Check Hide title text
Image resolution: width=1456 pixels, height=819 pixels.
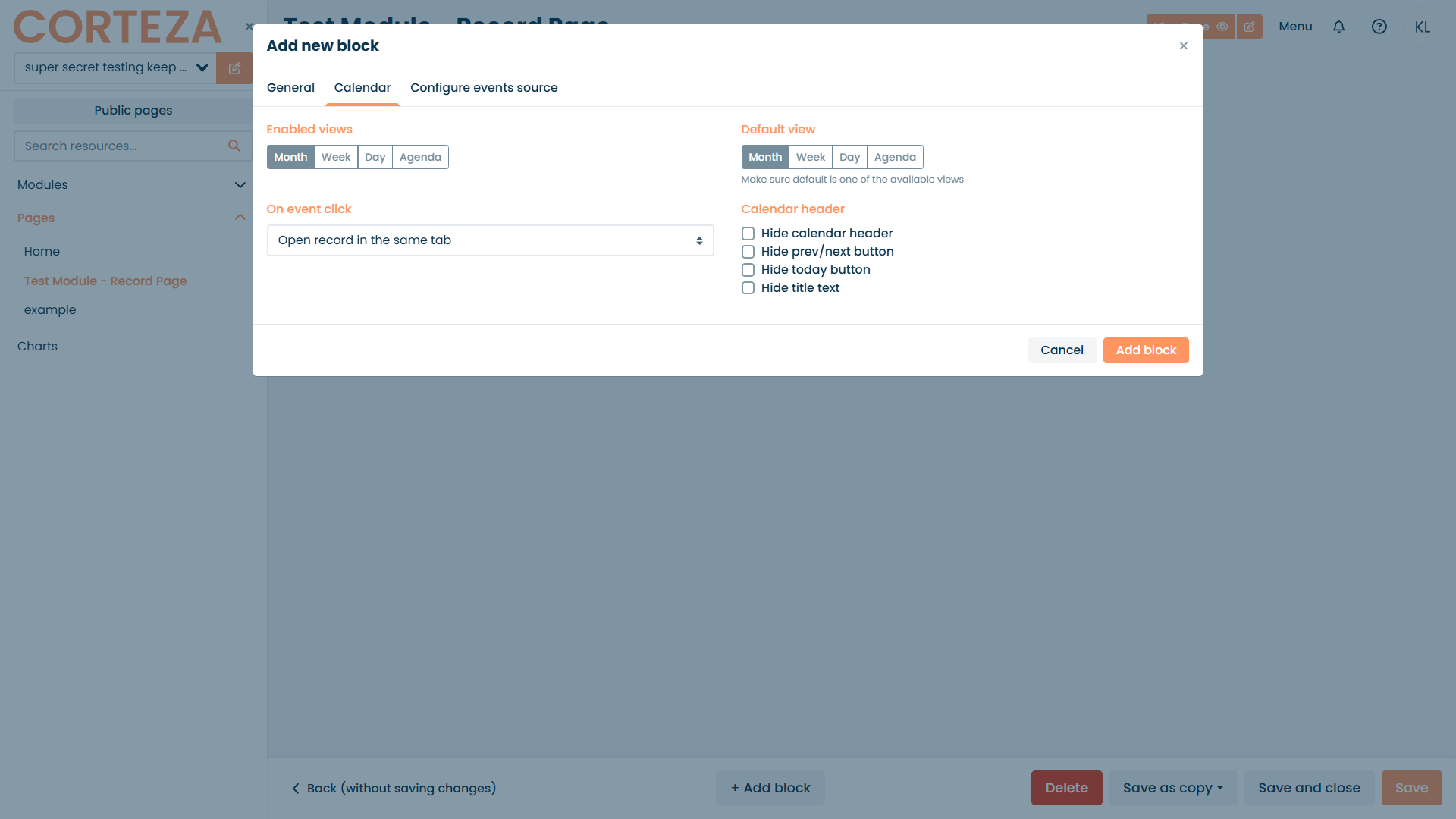click(x=748, y=288)
